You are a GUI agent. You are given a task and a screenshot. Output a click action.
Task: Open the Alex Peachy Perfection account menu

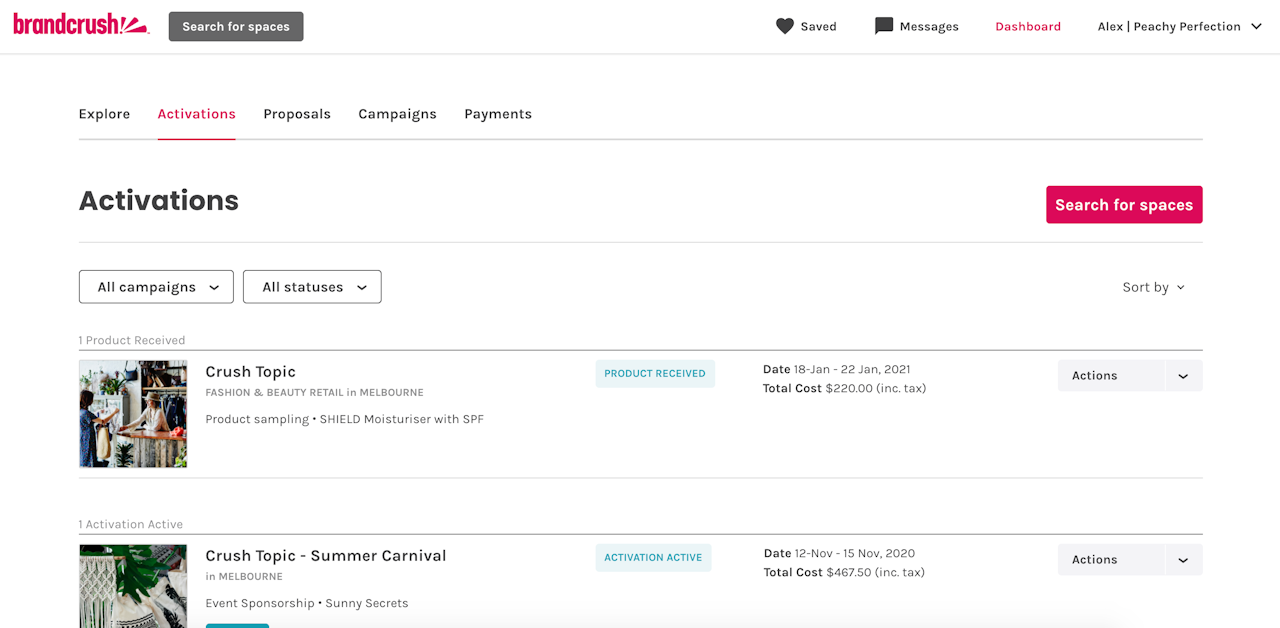tap(1180, 27)
